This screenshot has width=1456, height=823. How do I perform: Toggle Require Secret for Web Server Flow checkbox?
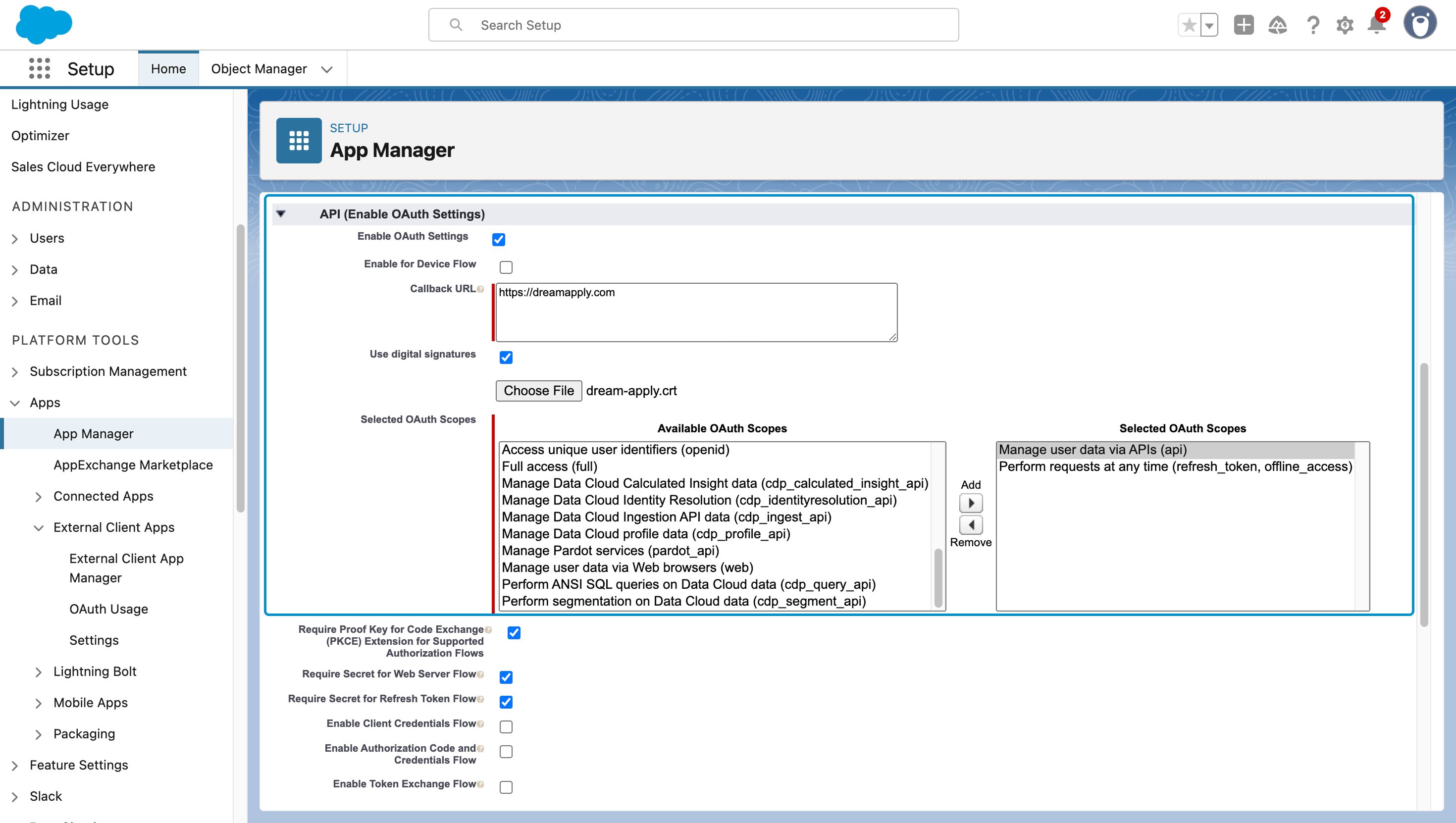pyautogui.click(x=506, y=677)
